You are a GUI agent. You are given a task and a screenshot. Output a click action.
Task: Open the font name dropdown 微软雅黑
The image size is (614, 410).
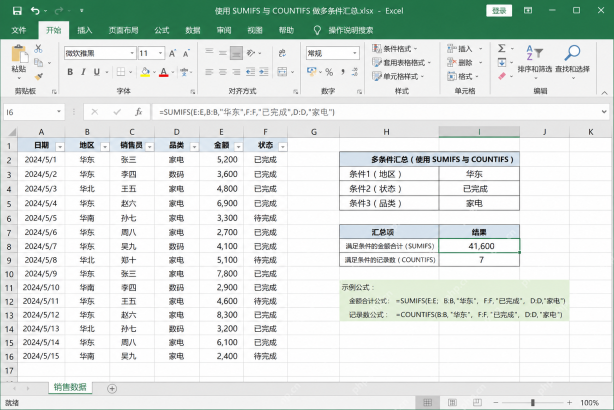(x=132, y=53)
